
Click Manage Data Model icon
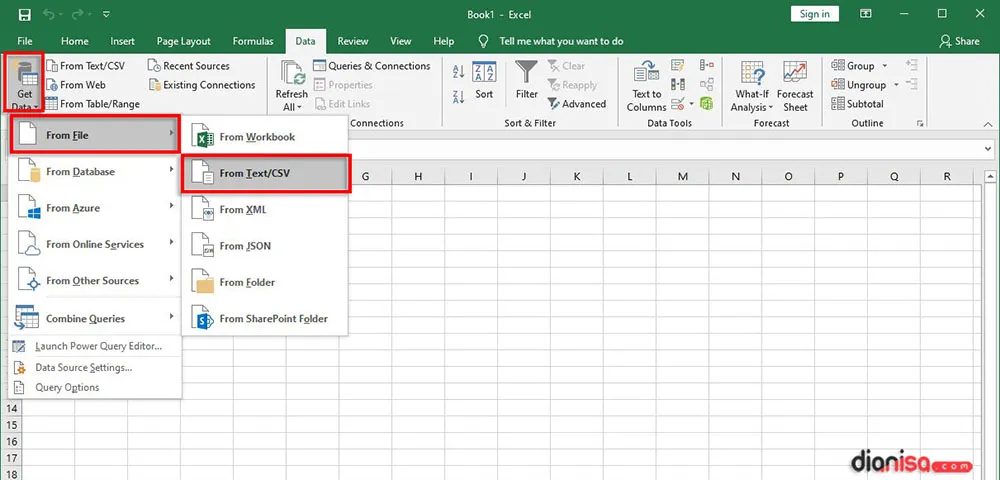706,103
